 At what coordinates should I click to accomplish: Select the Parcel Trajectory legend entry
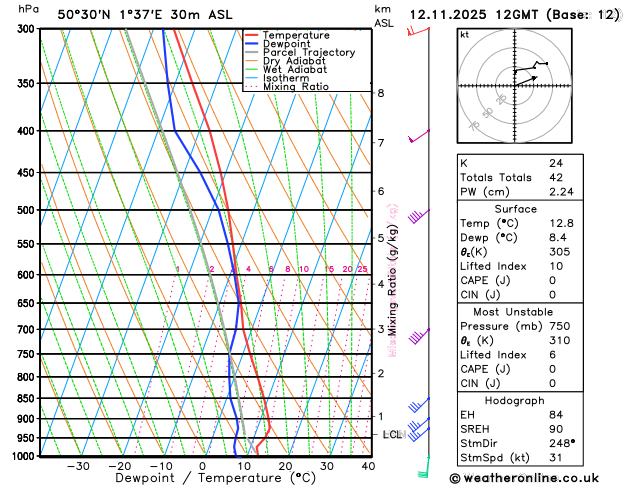[x=300, y=53]
